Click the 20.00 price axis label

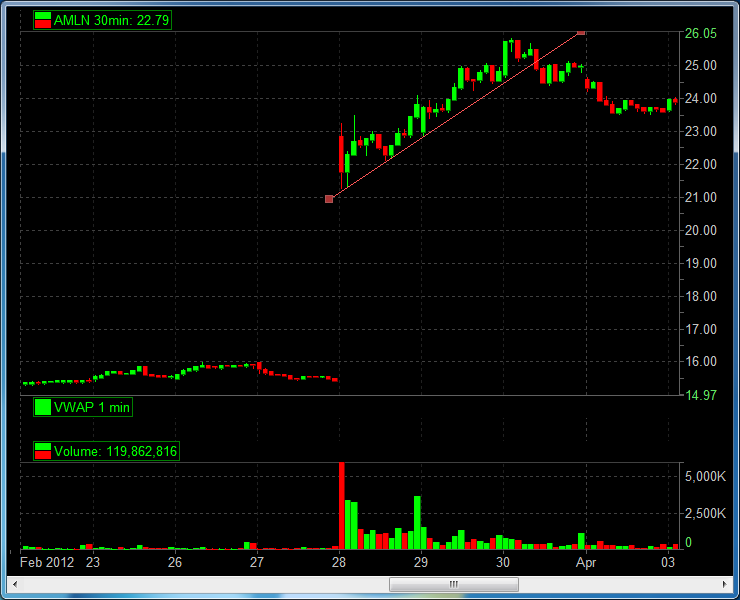(x=700, y=231)
